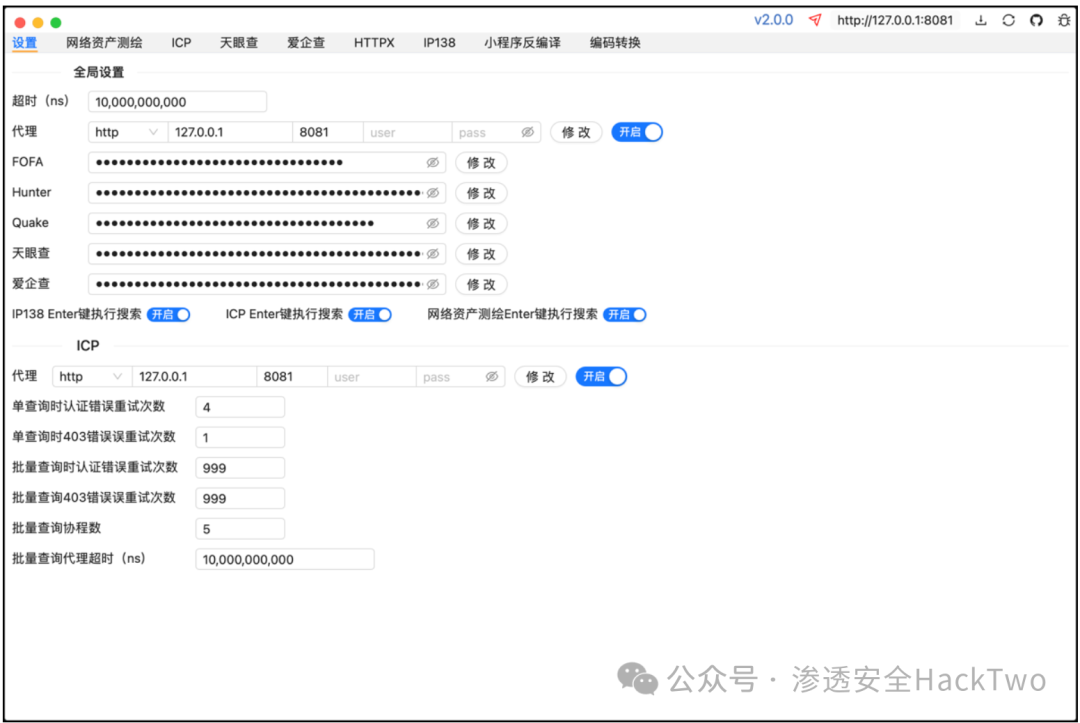This screenshot has width=1080, height=723.
Task: Click 修改 button for ICP 代理
Action: click(x=540, y=377)
